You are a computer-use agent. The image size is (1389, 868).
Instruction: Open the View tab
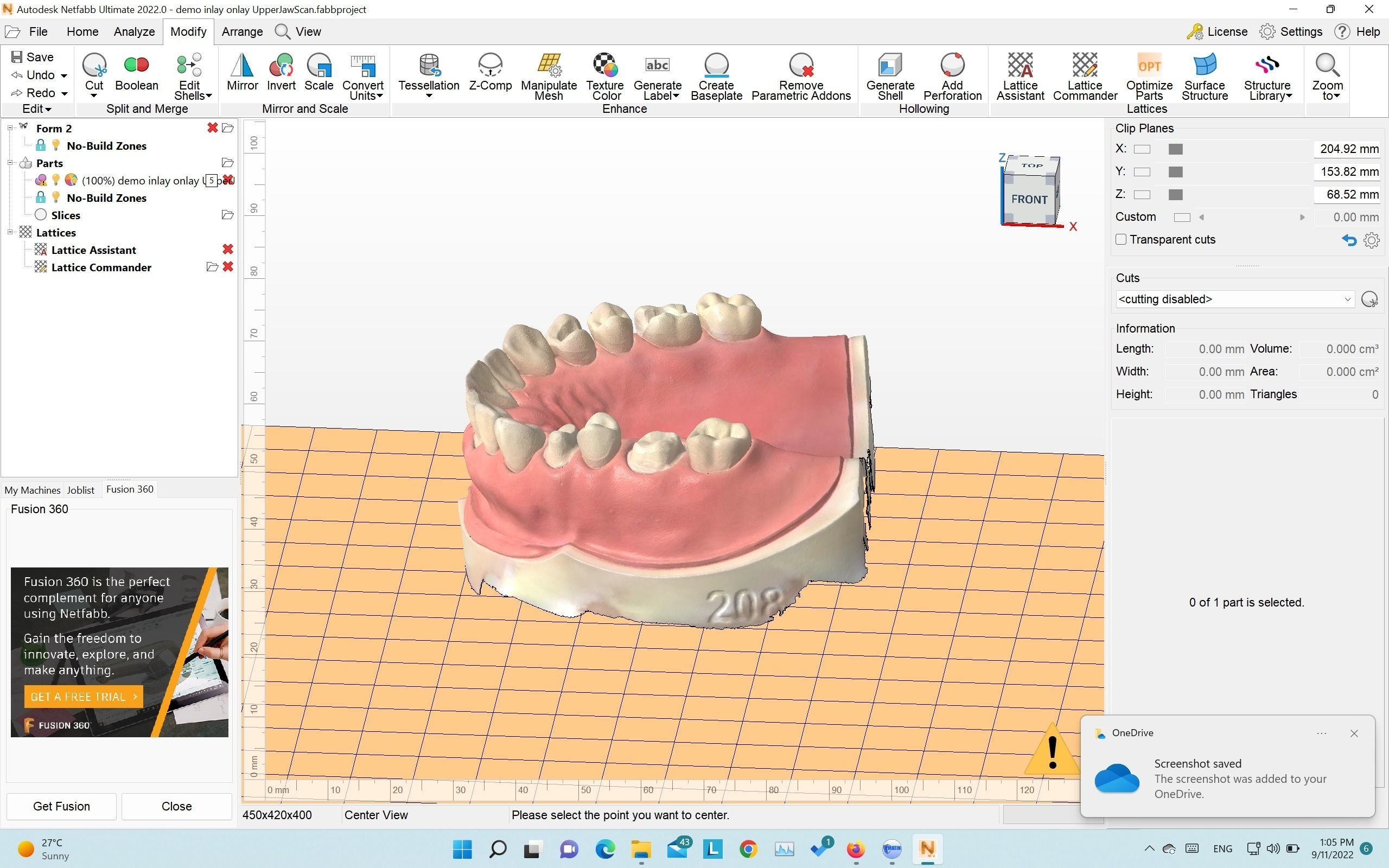coord(308,31)
